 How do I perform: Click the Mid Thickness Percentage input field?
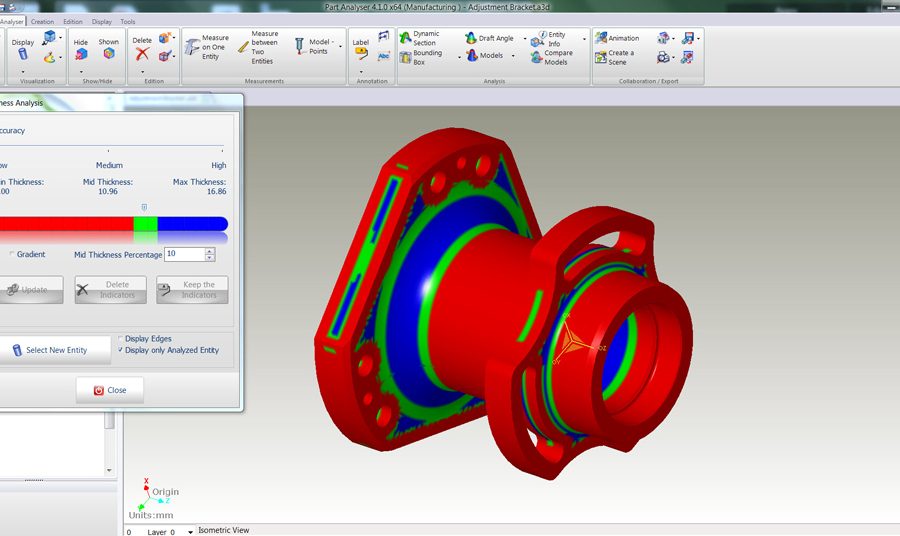184,254
